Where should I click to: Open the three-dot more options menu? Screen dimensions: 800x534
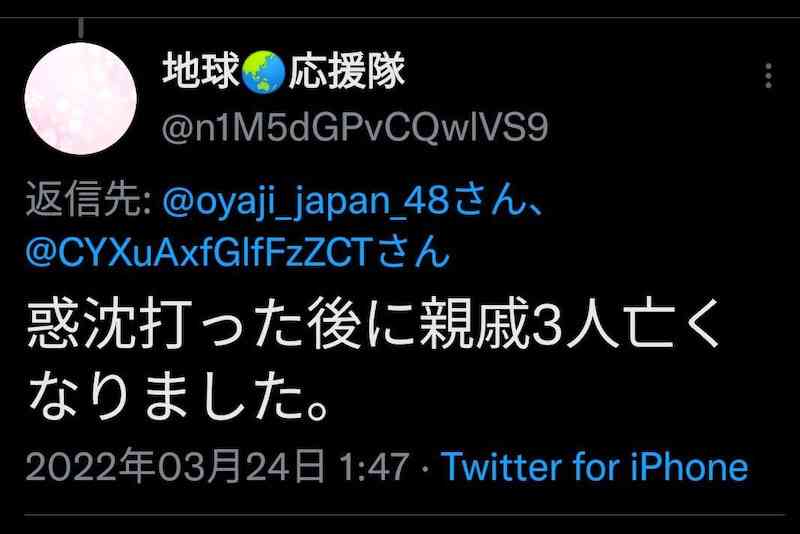pos(768,76)
